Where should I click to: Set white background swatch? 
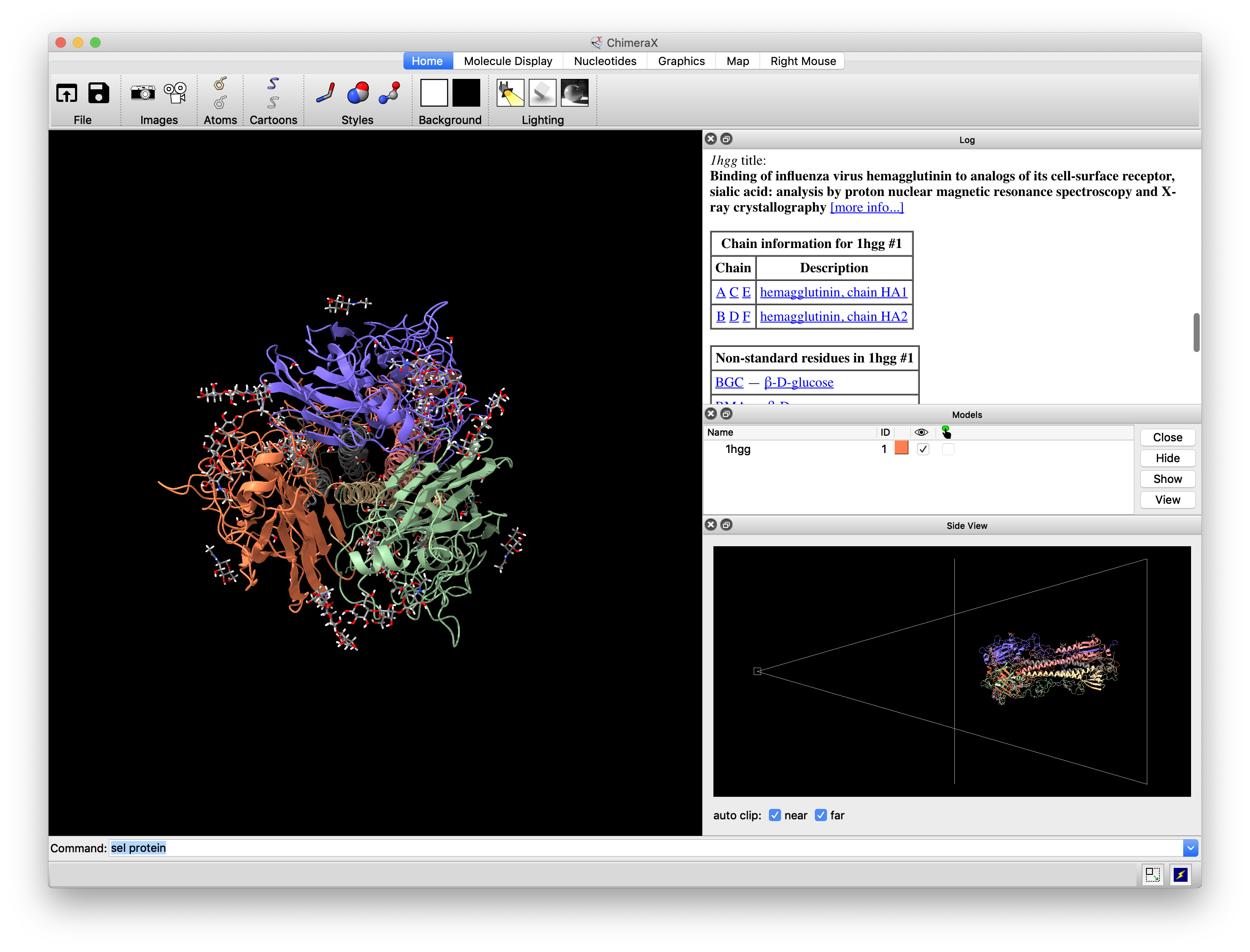(x=434, y=92)
